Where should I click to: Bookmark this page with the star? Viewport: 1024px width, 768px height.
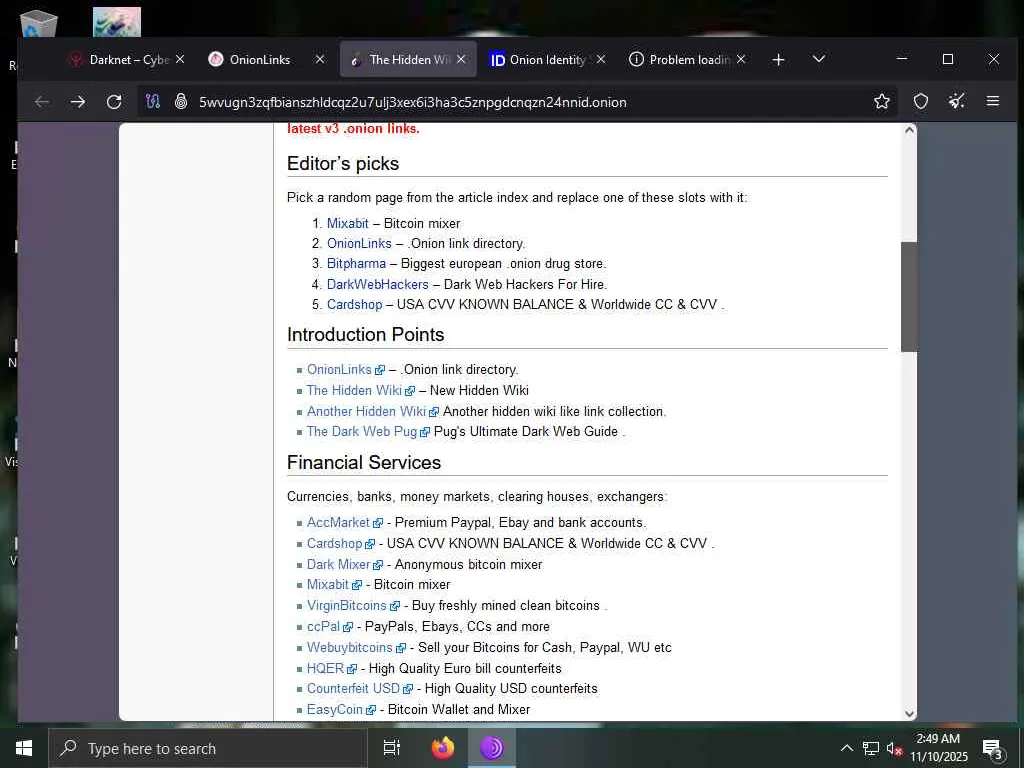(x=882, y=101)
